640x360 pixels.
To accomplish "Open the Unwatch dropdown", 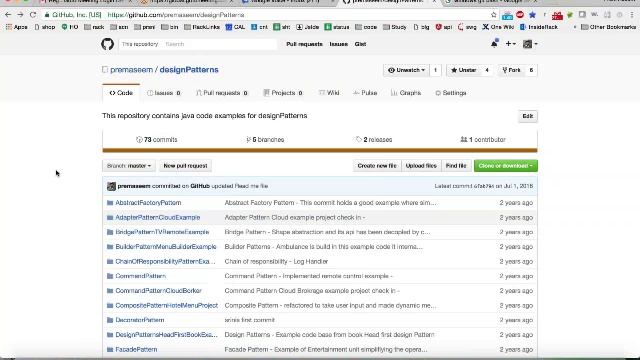I will coord(406,70).
